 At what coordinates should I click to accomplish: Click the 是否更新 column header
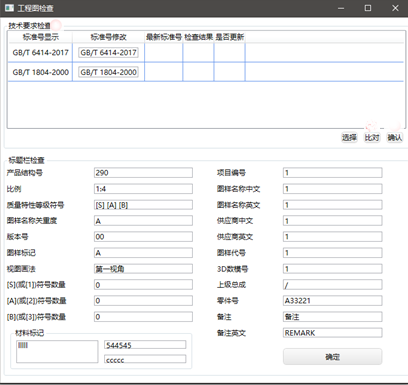[229, 37]
